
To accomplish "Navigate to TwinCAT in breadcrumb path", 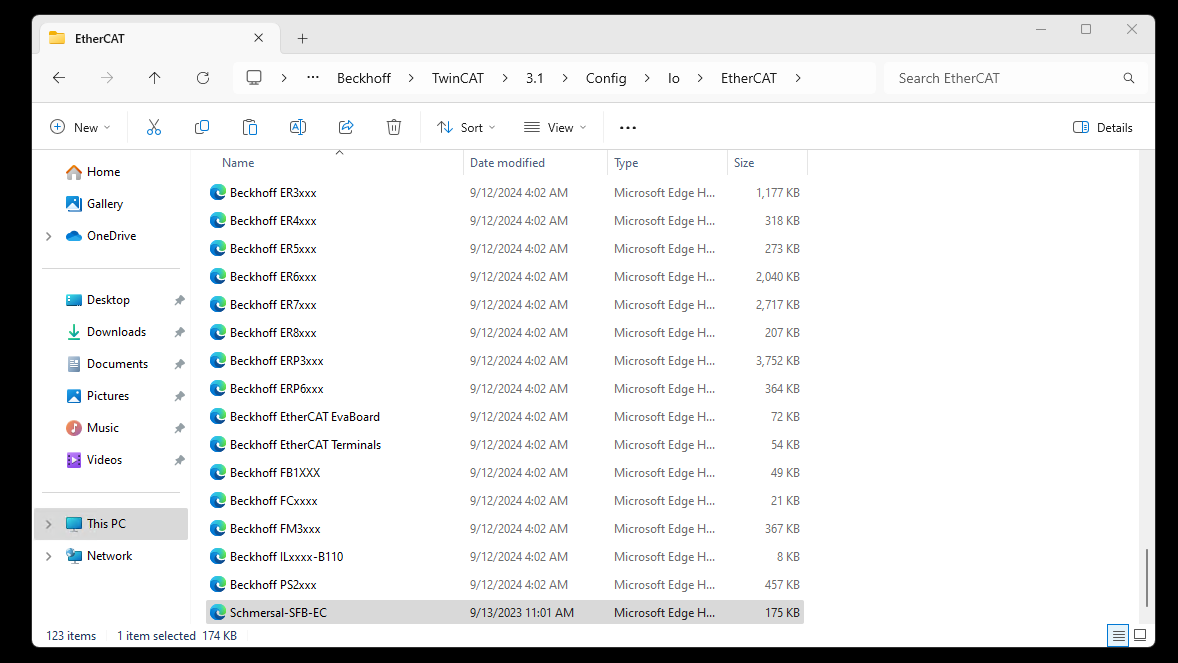I will [x=458, y=78].
